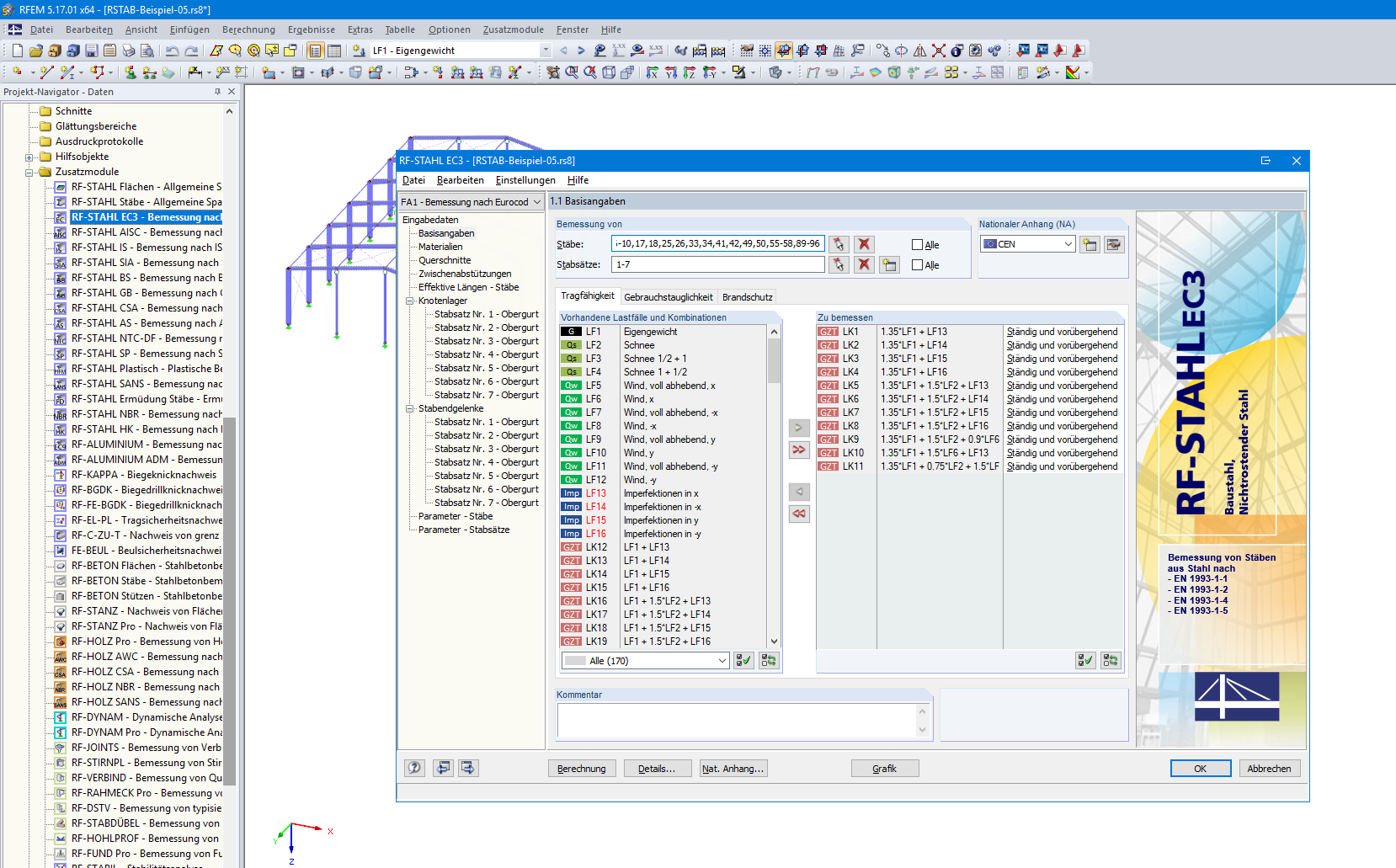Screen dimensions: 1396x868
Task: Click the view in X direction icon
Action: coord(653,72)
